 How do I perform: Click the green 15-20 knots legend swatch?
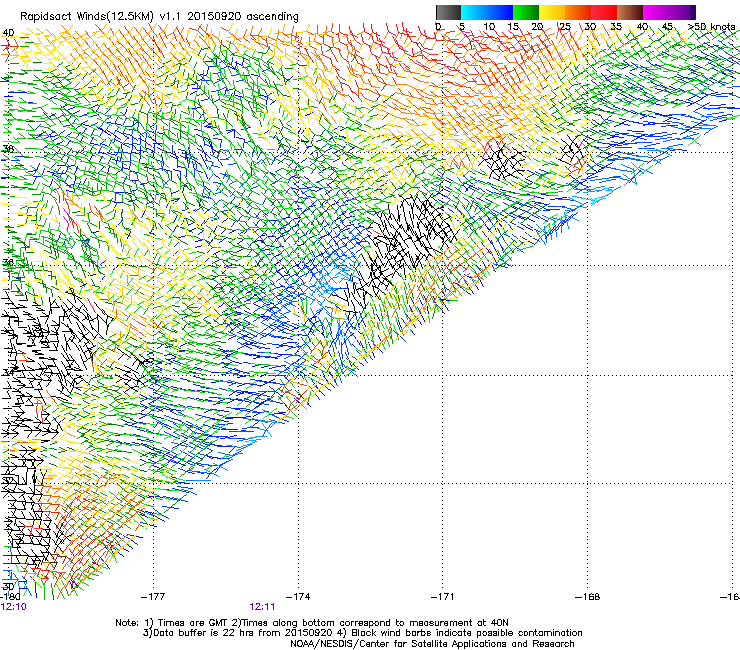[526, 12]
